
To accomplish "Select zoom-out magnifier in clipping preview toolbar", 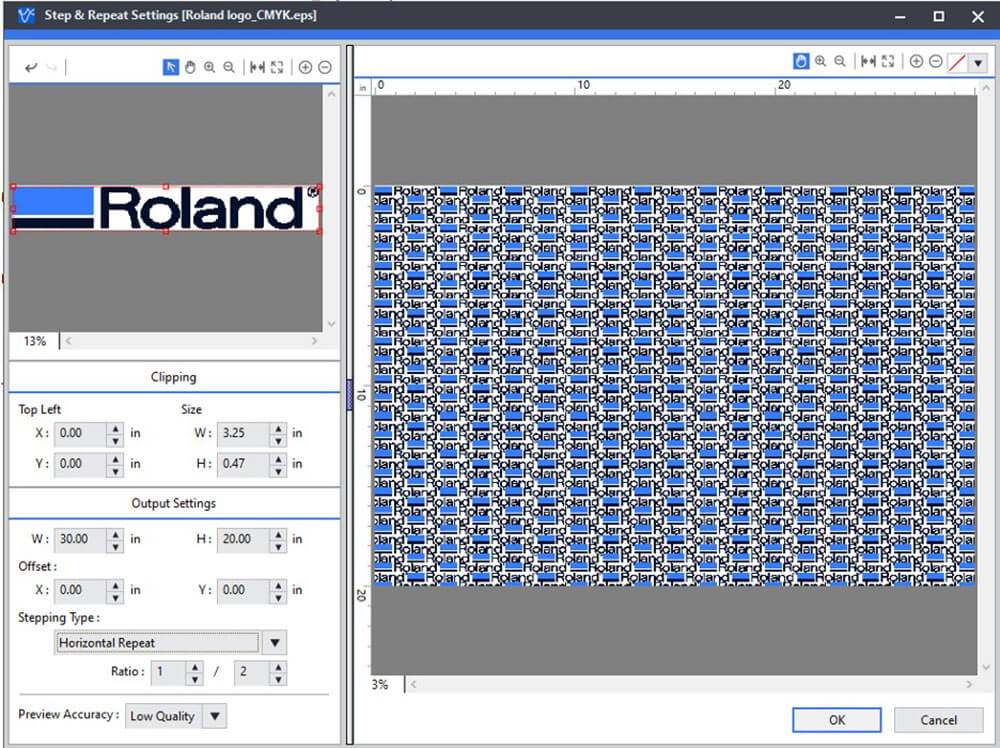I will [229, 67].
